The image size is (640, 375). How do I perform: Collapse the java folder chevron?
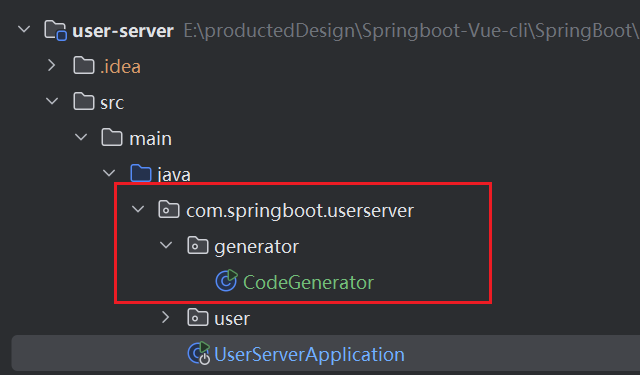point(109,173)
